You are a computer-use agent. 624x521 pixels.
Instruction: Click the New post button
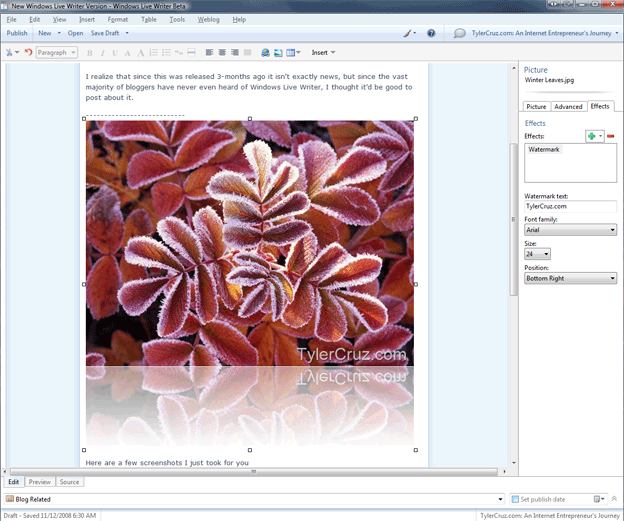tap(45, 33)
